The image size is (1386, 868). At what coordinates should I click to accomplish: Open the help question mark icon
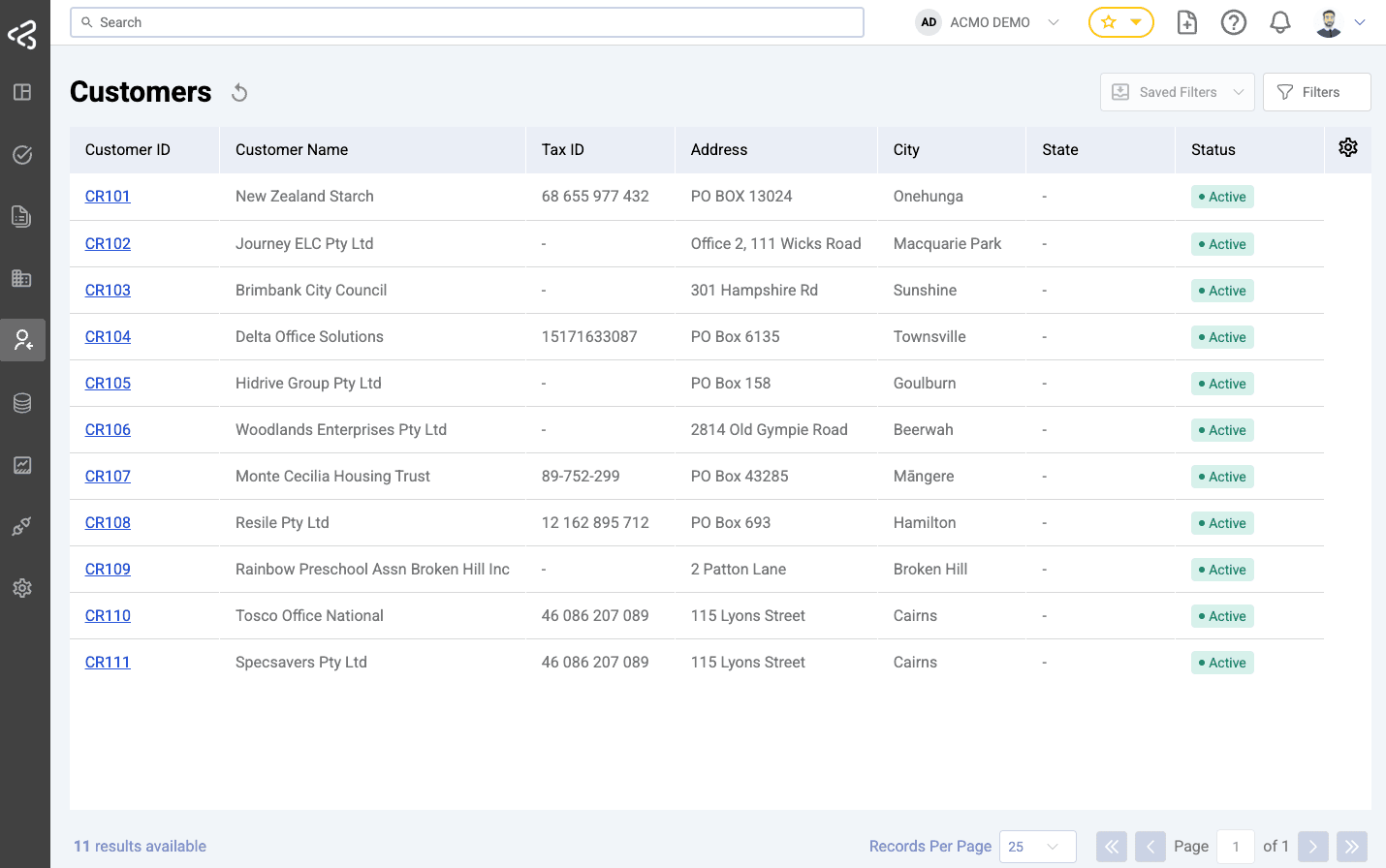tap(1234, 22)
